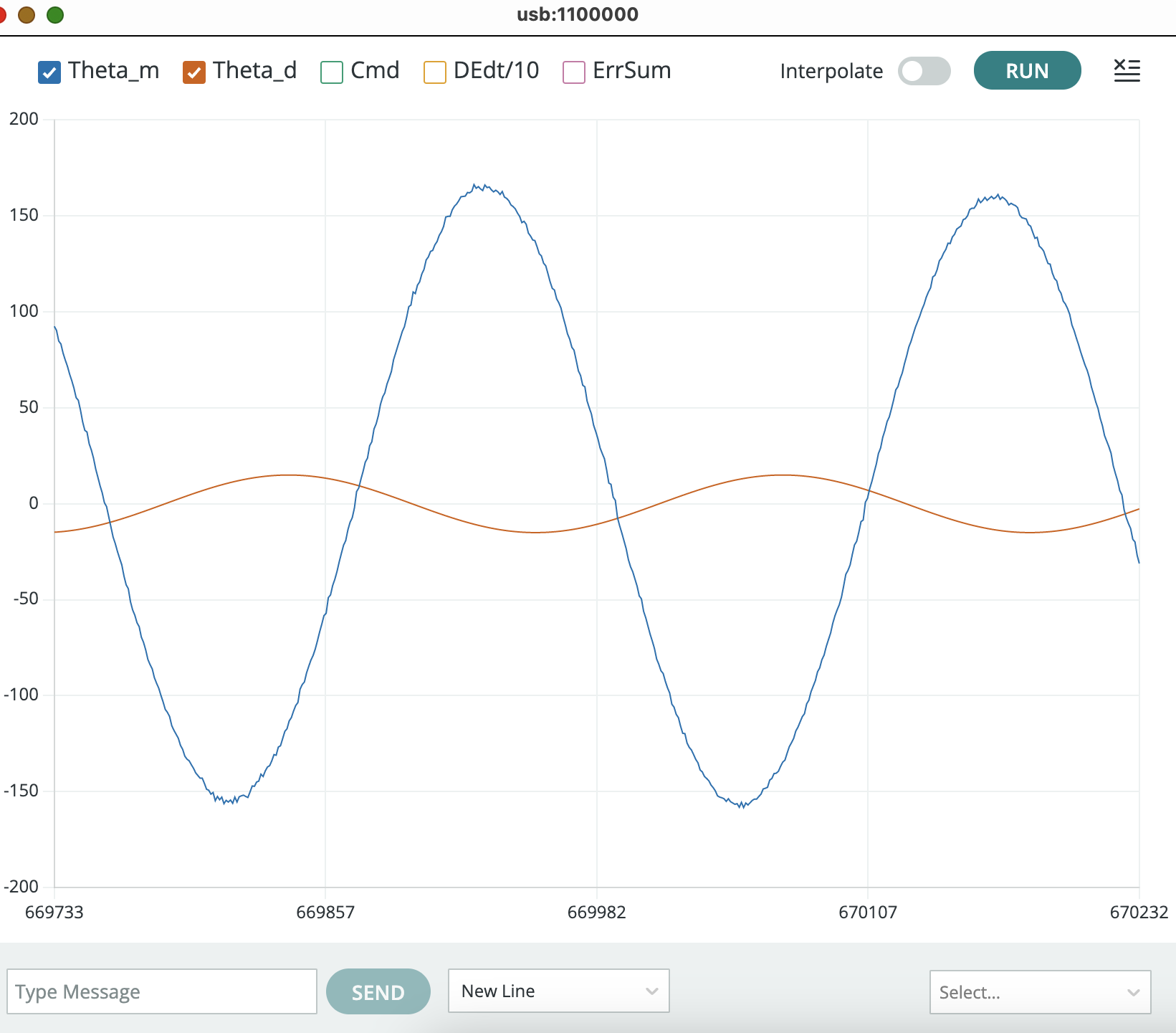The image size is (1176, 1033).
Task: Hide the Theta_d series via its checkbox
Action: [194, 72]
